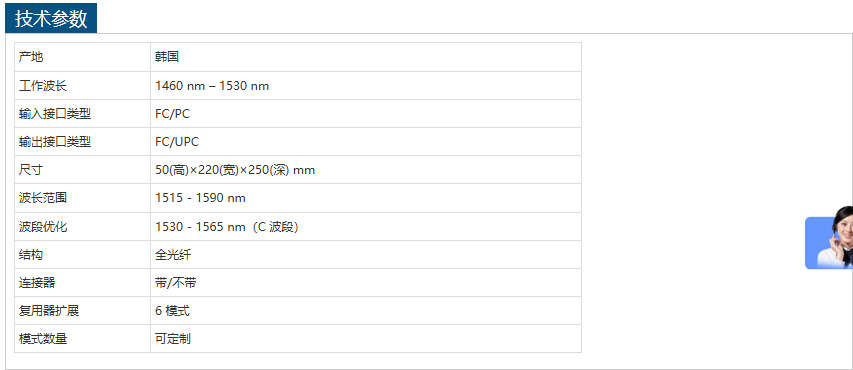
Task: Click the 全光纤 structure value
Action: tap(173, 255)
